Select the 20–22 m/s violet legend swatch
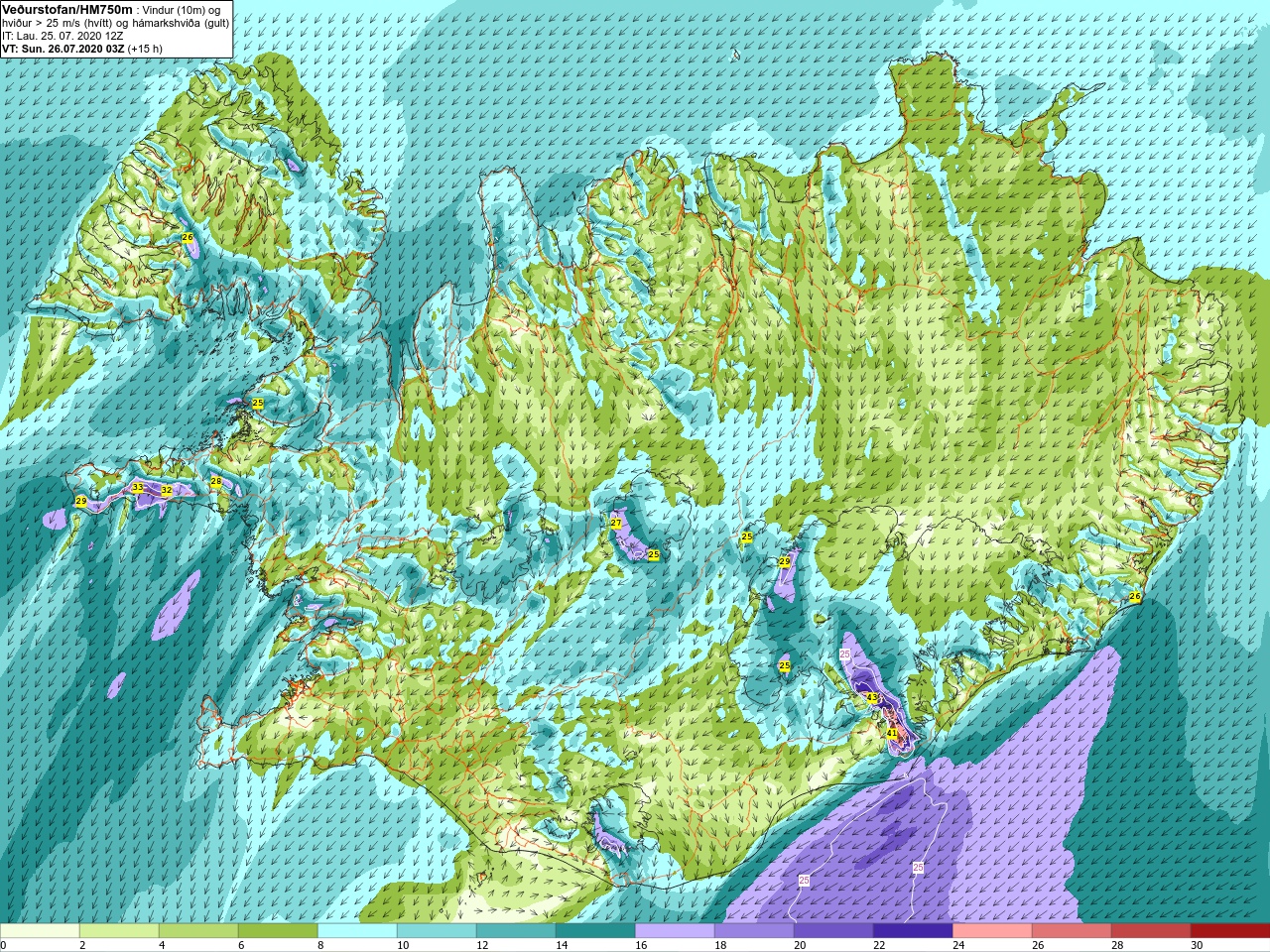The image size is (1270, 952). pyautogui.click(x=833, y=930)
